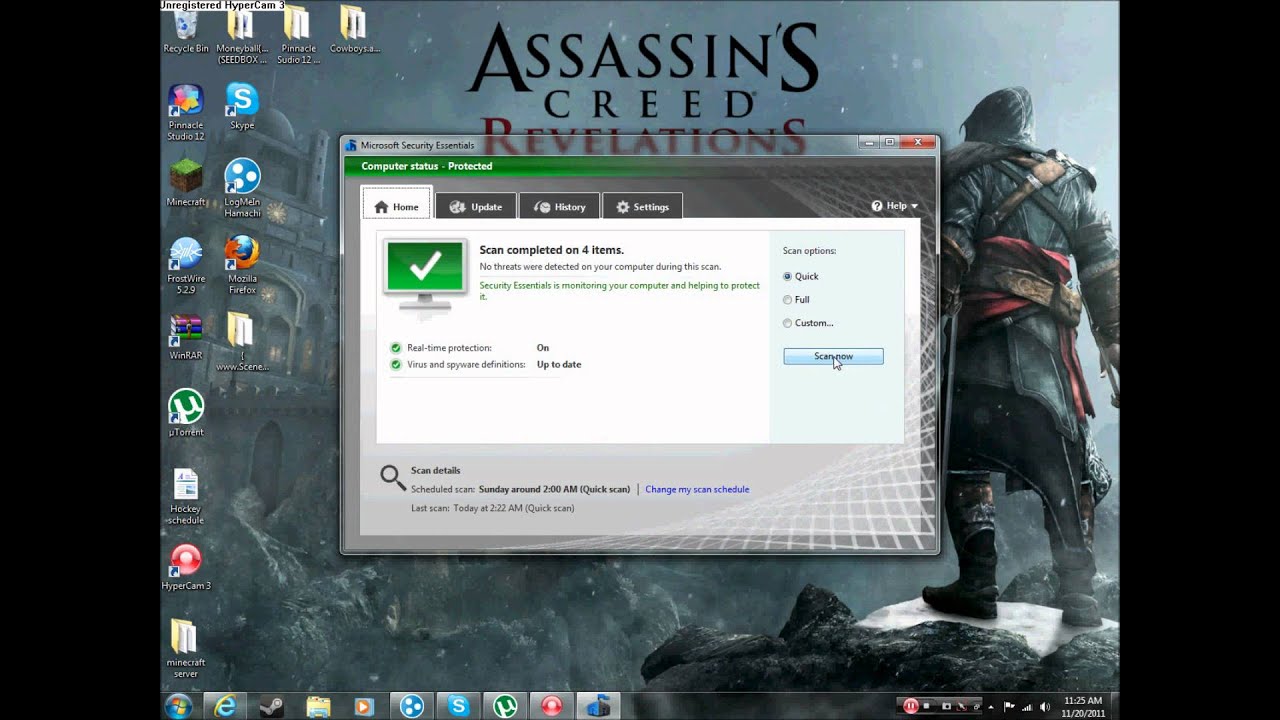This screenshot has height=720, width=1280.
Task: Click the Action Center flag icon
Action: pyautogui.click(x=1009, y=706)
